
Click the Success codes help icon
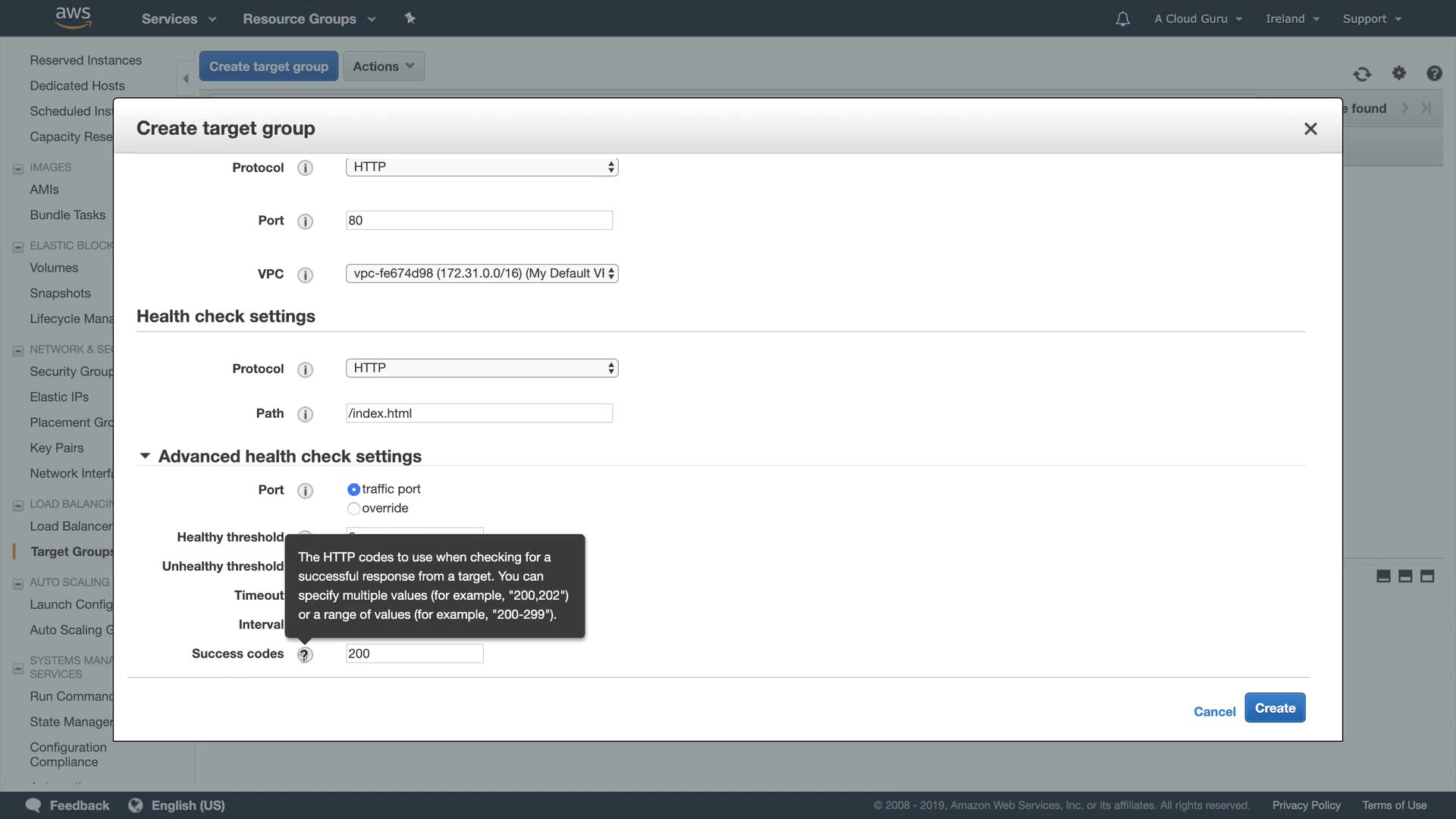click(x=305, y=654)
